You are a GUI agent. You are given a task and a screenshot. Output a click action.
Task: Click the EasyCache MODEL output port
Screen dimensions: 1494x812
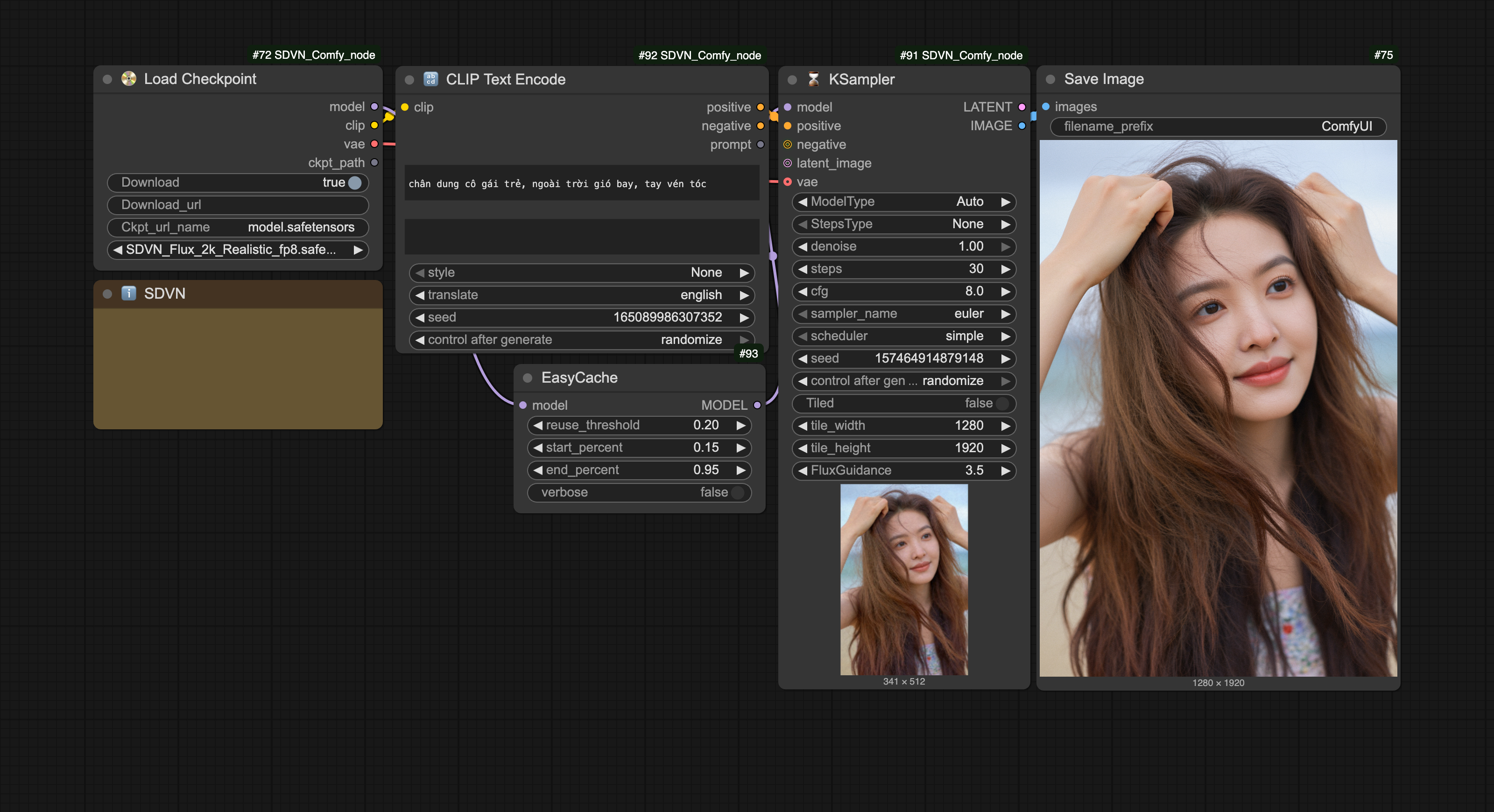(x=757, y=405)
